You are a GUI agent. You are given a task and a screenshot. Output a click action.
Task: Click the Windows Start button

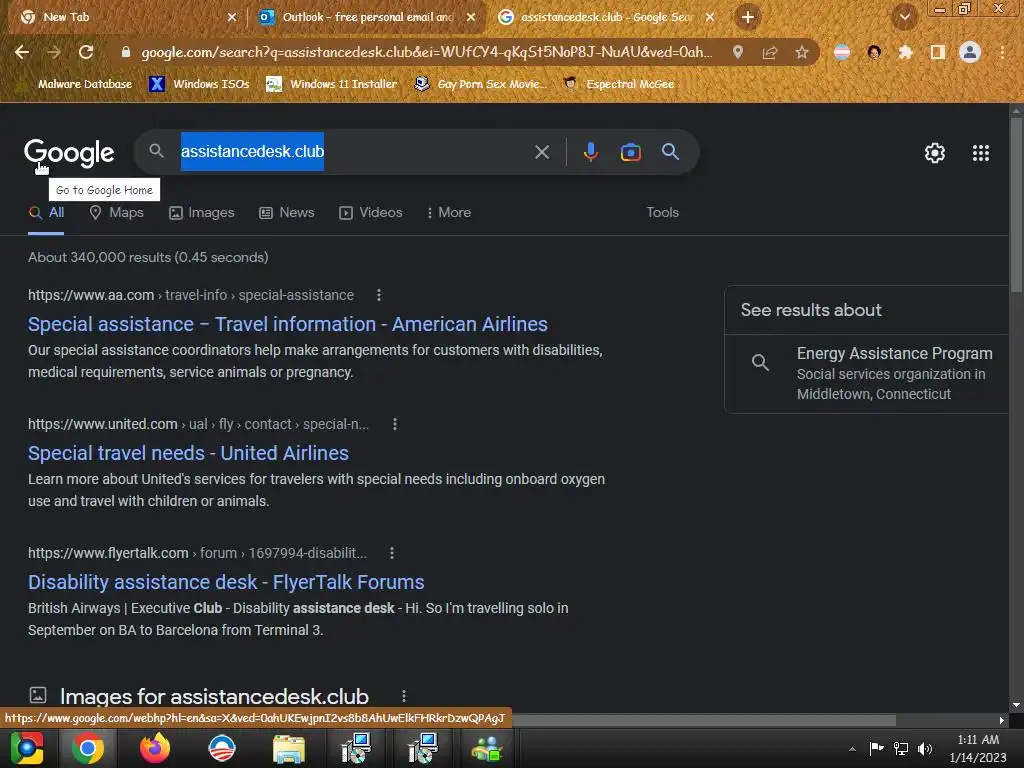[27, 748]
